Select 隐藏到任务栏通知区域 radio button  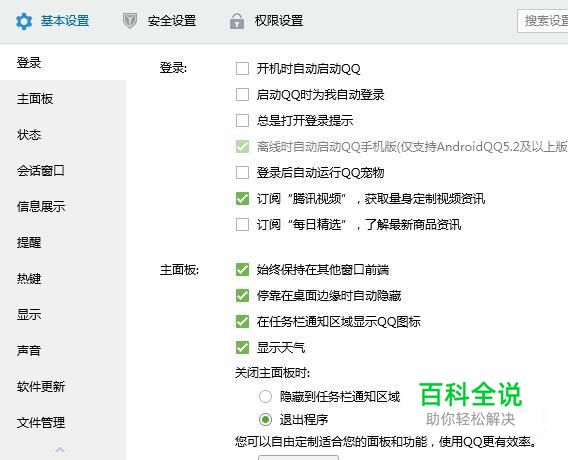tap(265, 396)
